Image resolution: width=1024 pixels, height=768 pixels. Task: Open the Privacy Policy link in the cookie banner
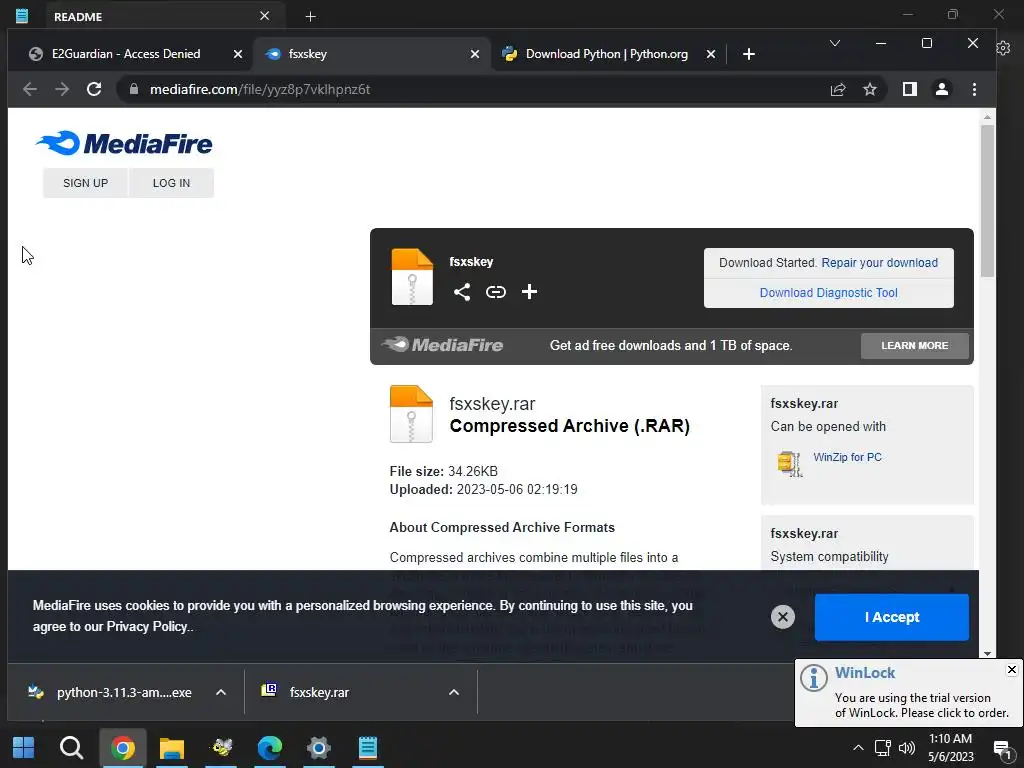[x=147, y=626]
